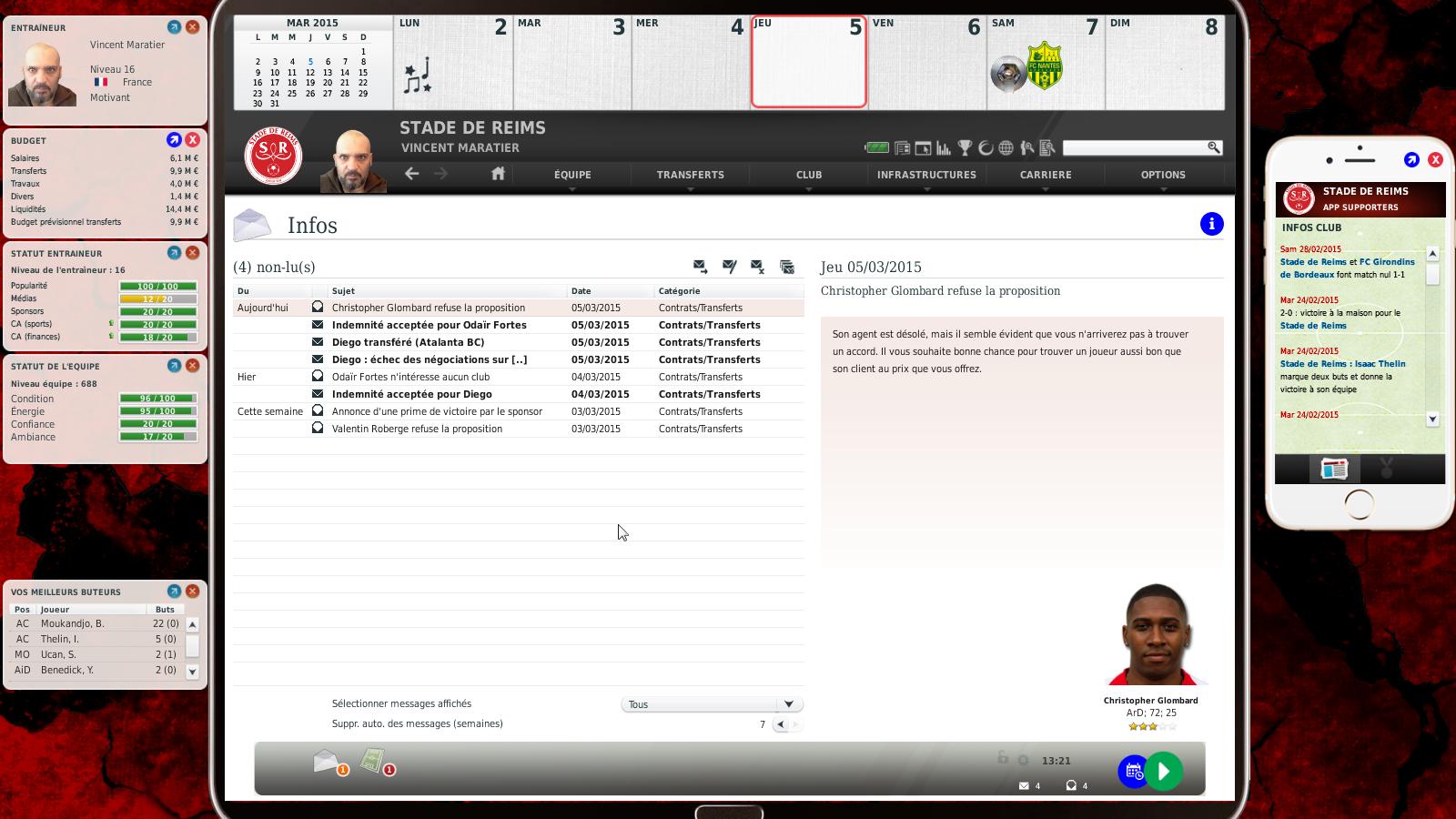Sort by the Catégorie column header
This screenshot has height=819, width=1456.
[729, 291]
